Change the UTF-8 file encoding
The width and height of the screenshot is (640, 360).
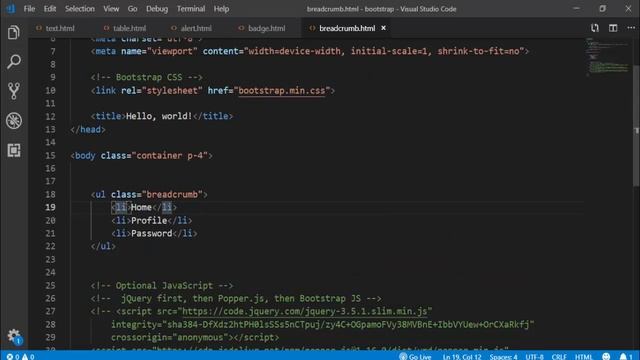[x=534, y=356]
